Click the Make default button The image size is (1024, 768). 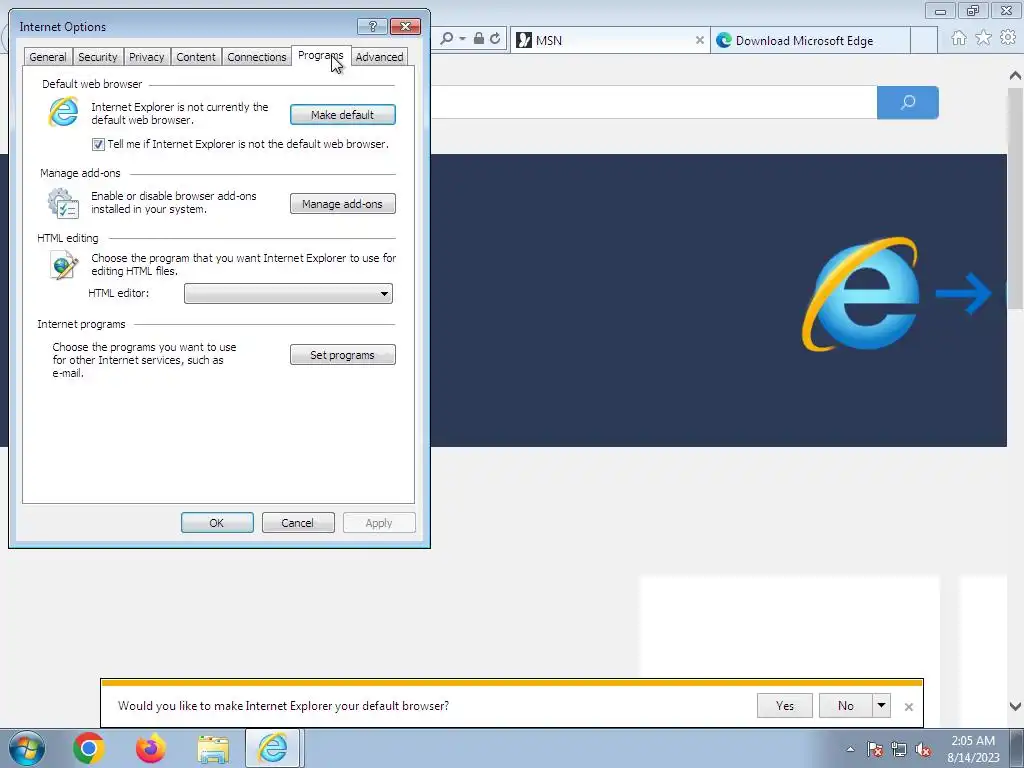[x=343, y=115]
